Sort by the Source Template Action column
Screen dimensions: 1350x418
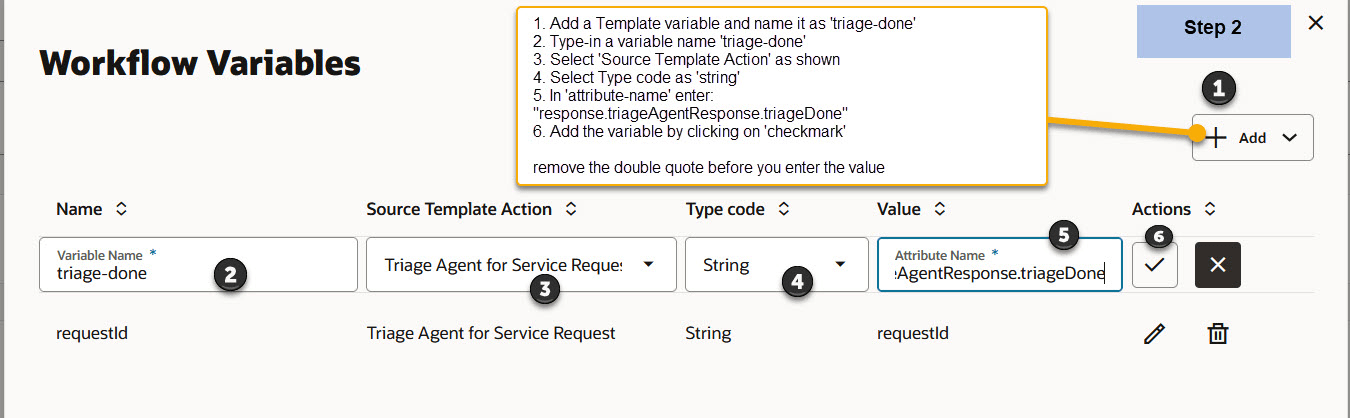tap(570, 209)
